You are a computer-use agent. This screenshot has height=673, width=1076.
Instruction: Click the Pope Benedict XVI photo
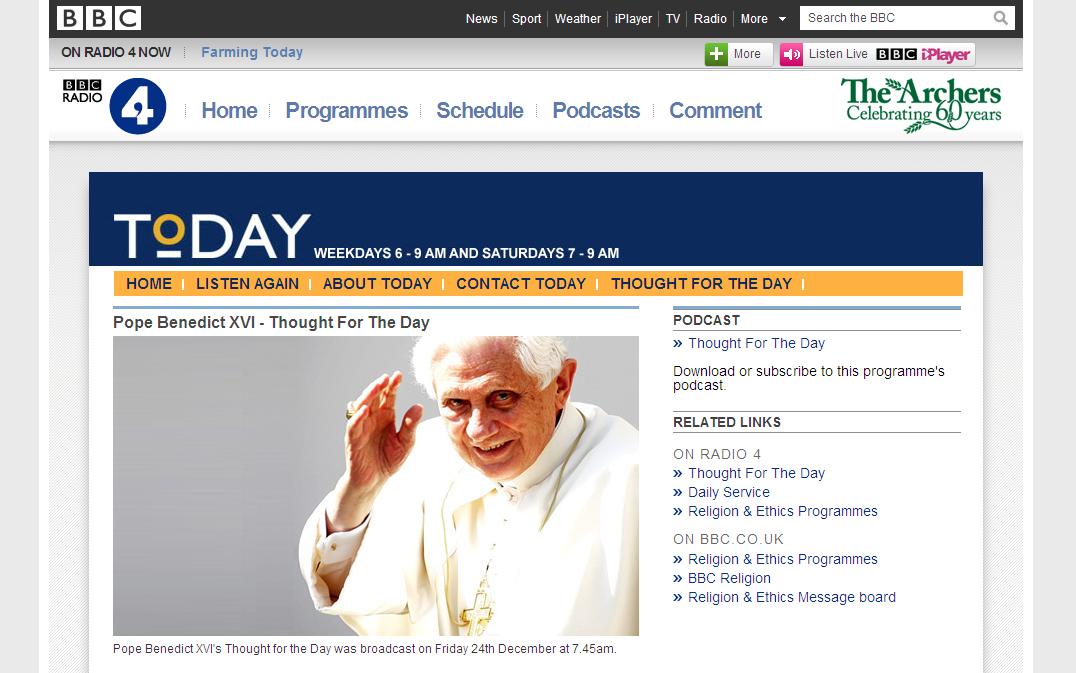point(376,486)
